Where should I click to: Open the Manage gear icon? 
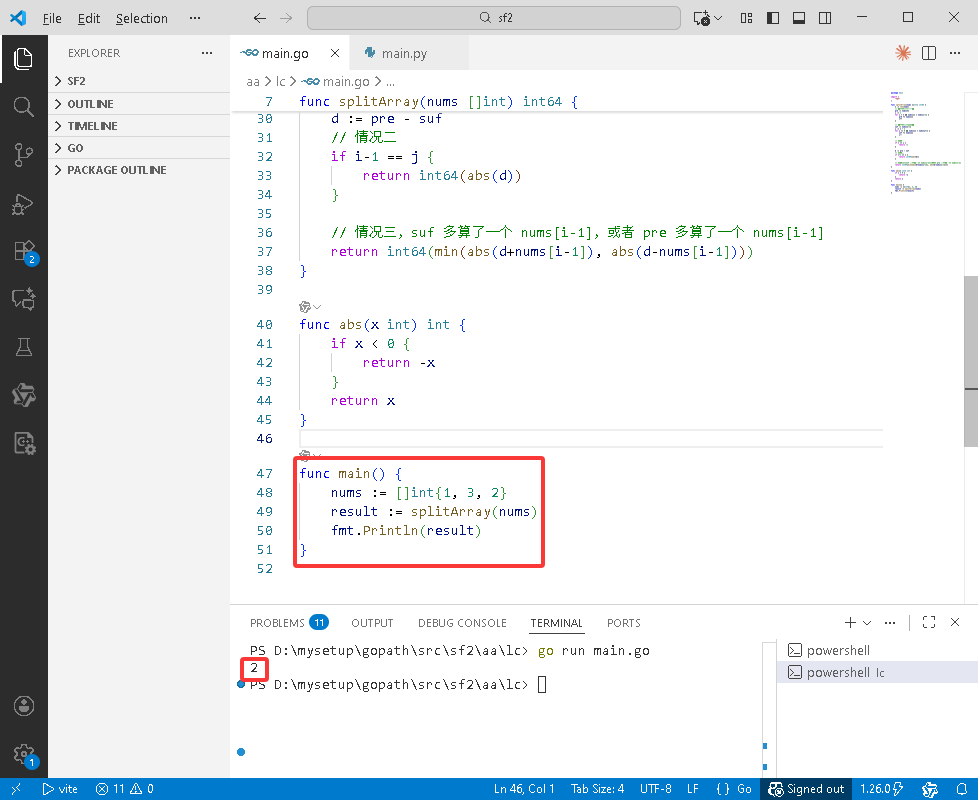[25, 754]
